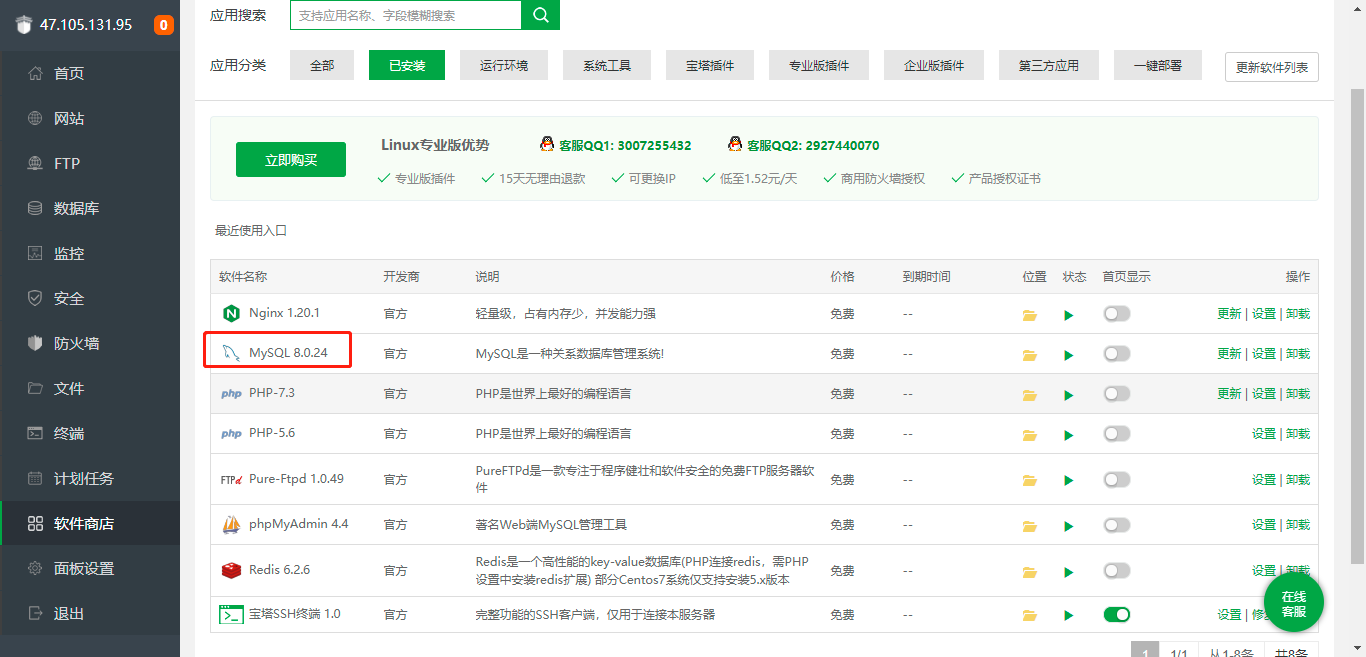Image resolution: width=1366 pixels, height=657 pixels.
Task: Click the phpMyAdmin sailboat logo icon
Action: coord(231,524)
